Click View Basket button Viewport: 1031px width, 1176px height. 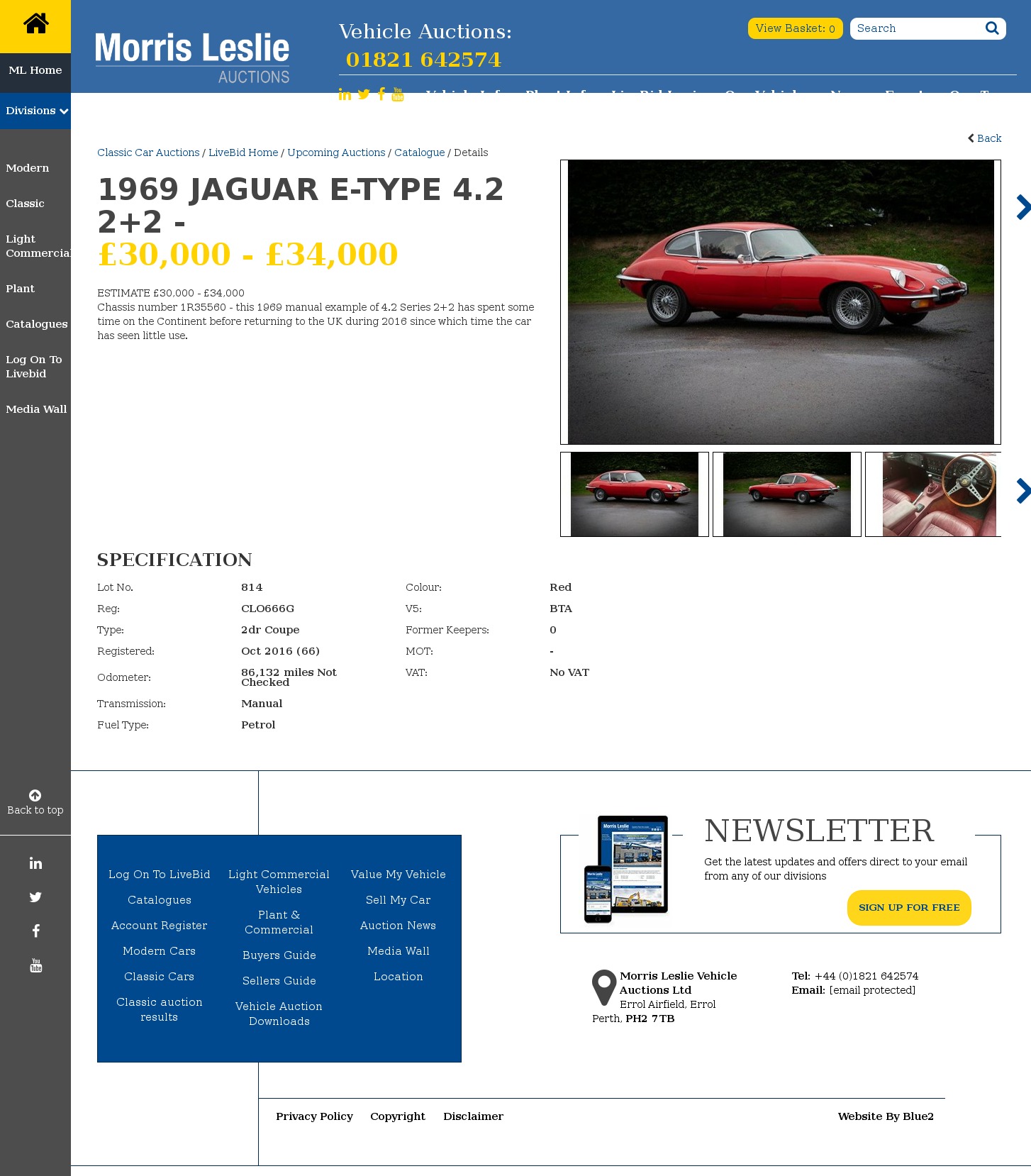(796, 28)
